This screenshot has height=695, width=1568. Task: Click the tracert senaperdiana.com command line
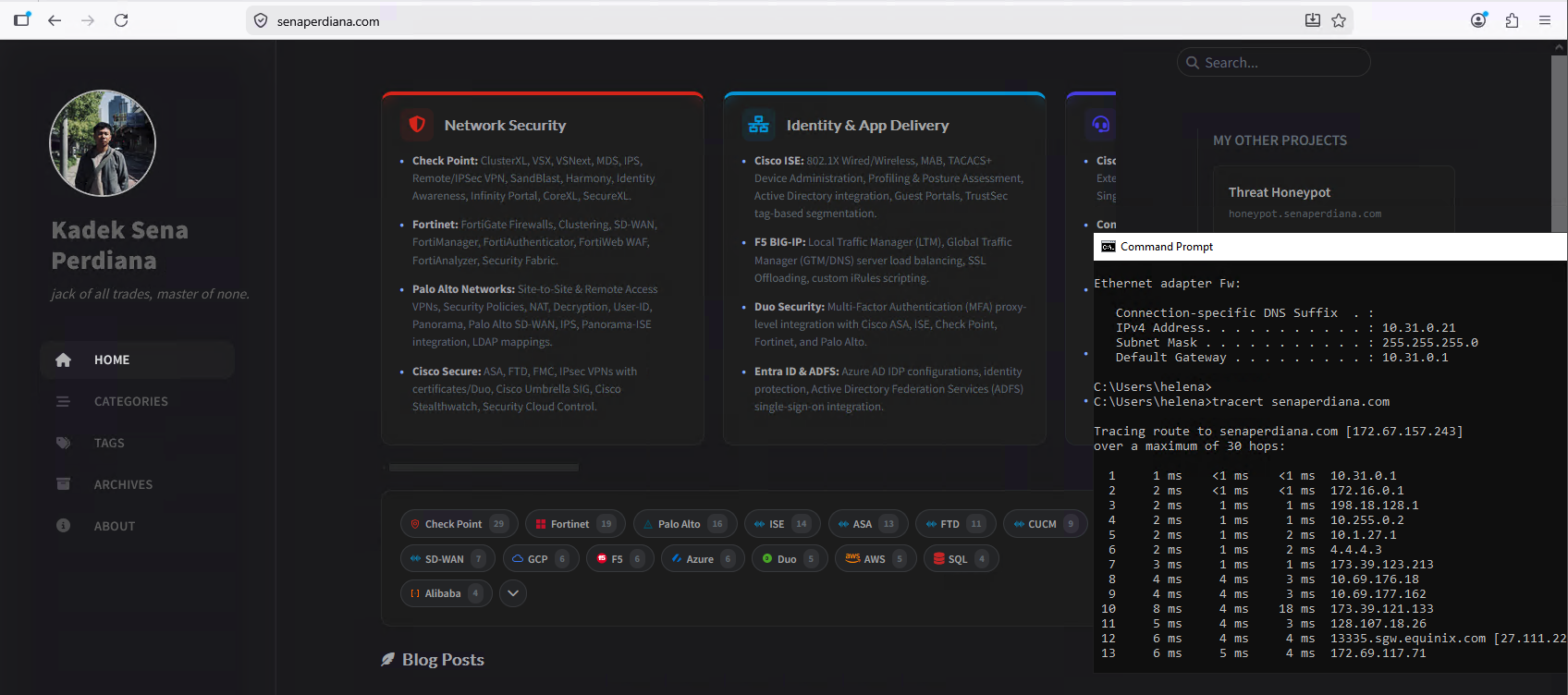click(x=1242, y=402)
